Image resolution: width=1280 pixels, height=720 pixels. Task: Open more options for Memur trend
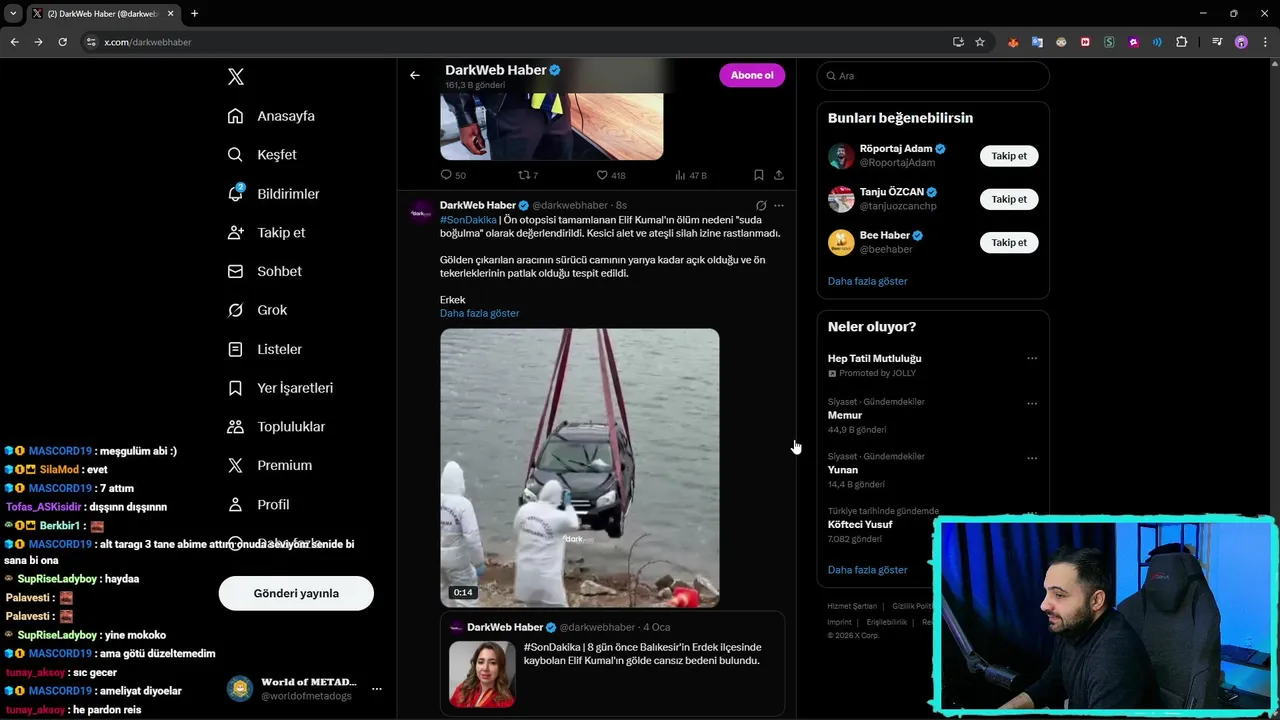click(x=1032, y=404)
